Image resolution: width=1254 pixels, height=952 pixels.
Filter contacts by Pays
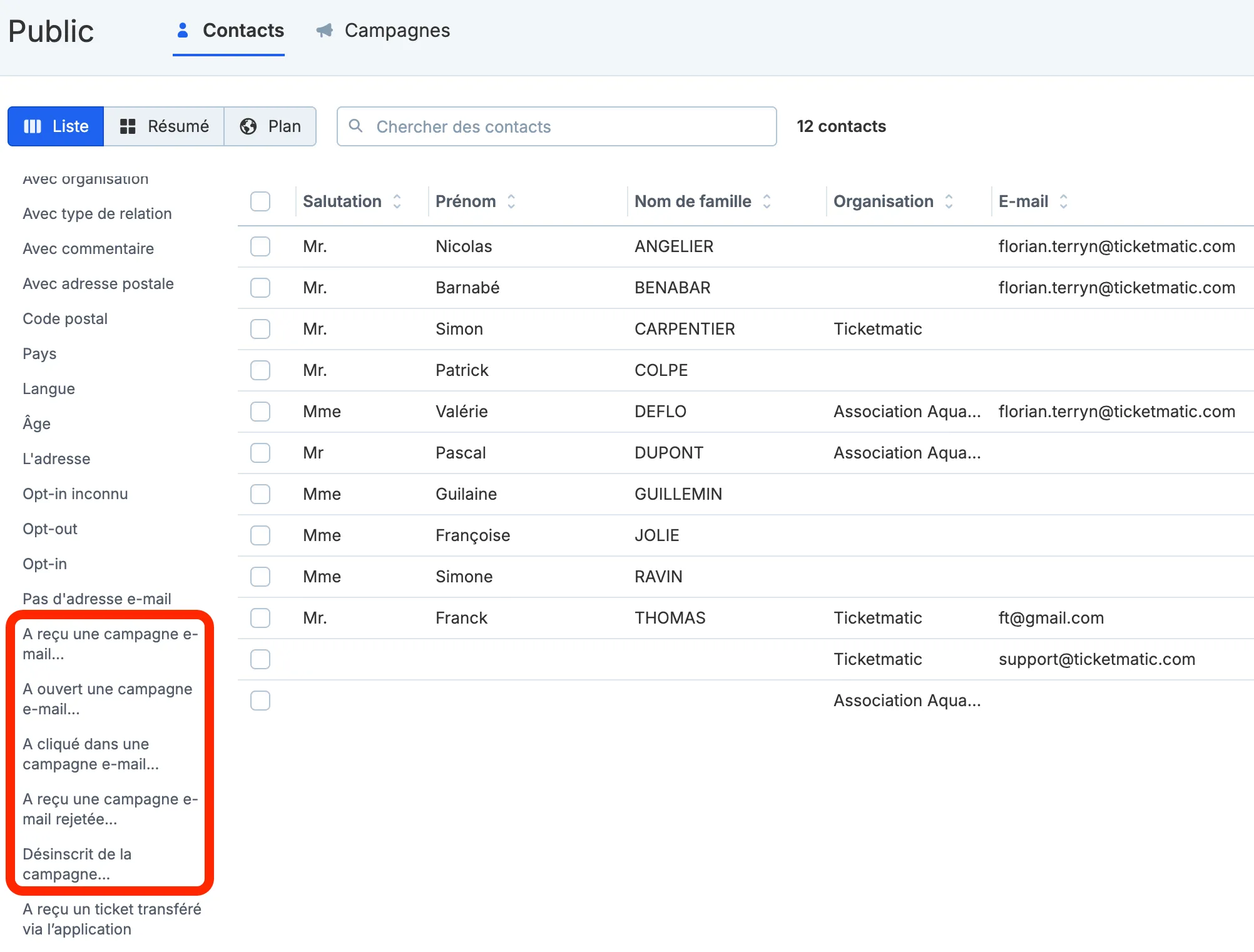click(39, 354)
